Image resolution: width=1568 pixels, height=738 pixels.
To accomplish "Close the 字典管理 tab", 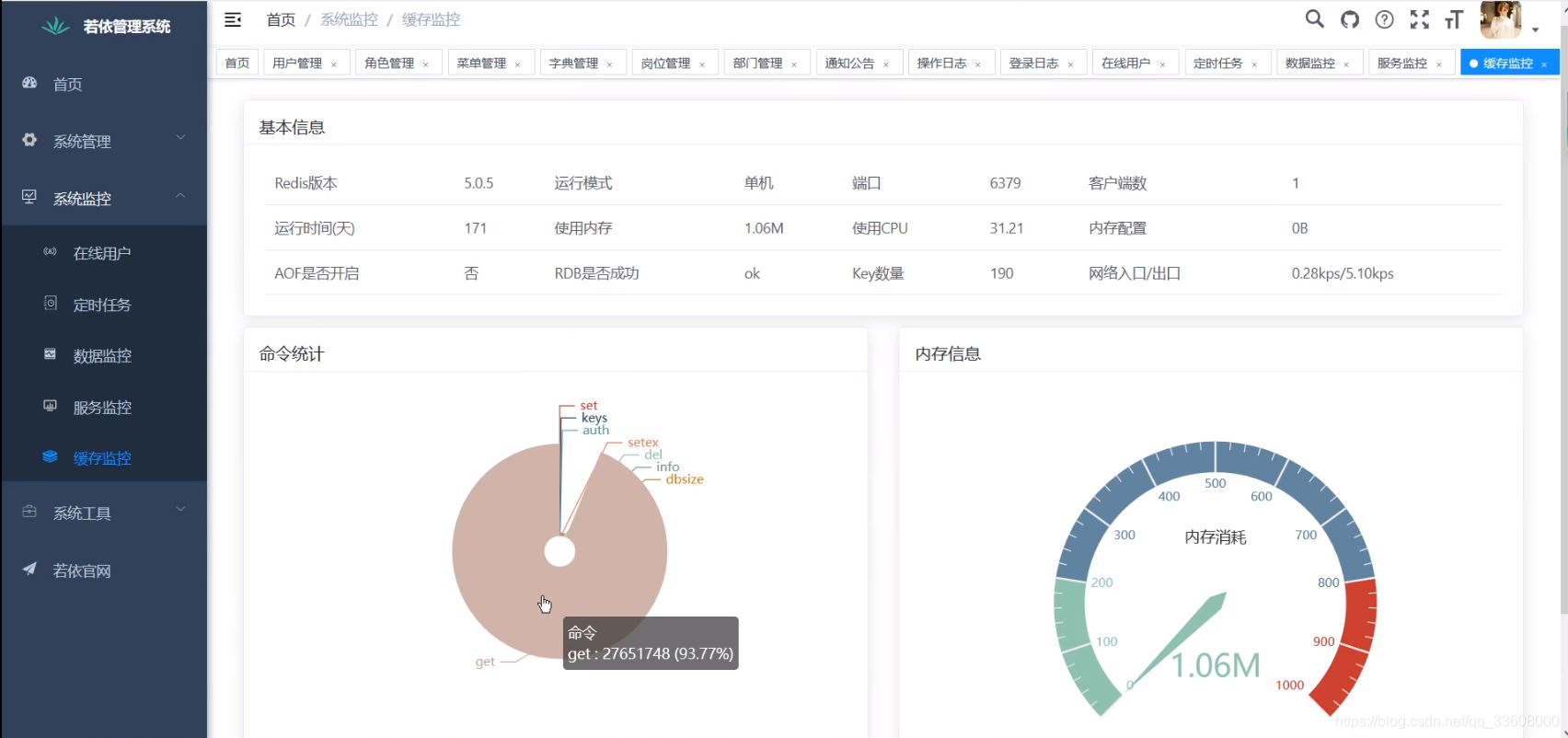I will point(610,64).
